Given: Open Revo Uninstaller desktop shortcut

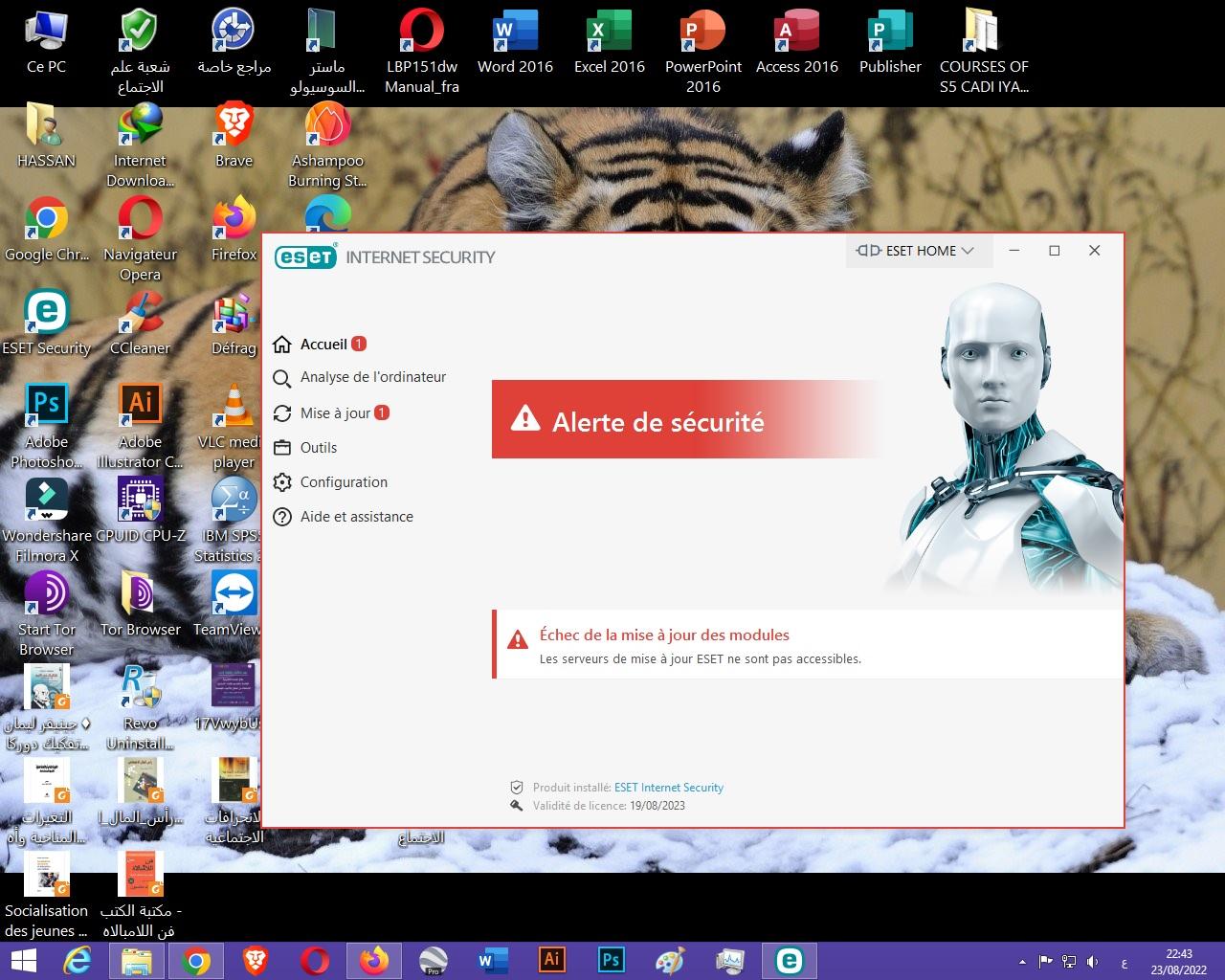Looking at the screenshot, I should [140, 707].
